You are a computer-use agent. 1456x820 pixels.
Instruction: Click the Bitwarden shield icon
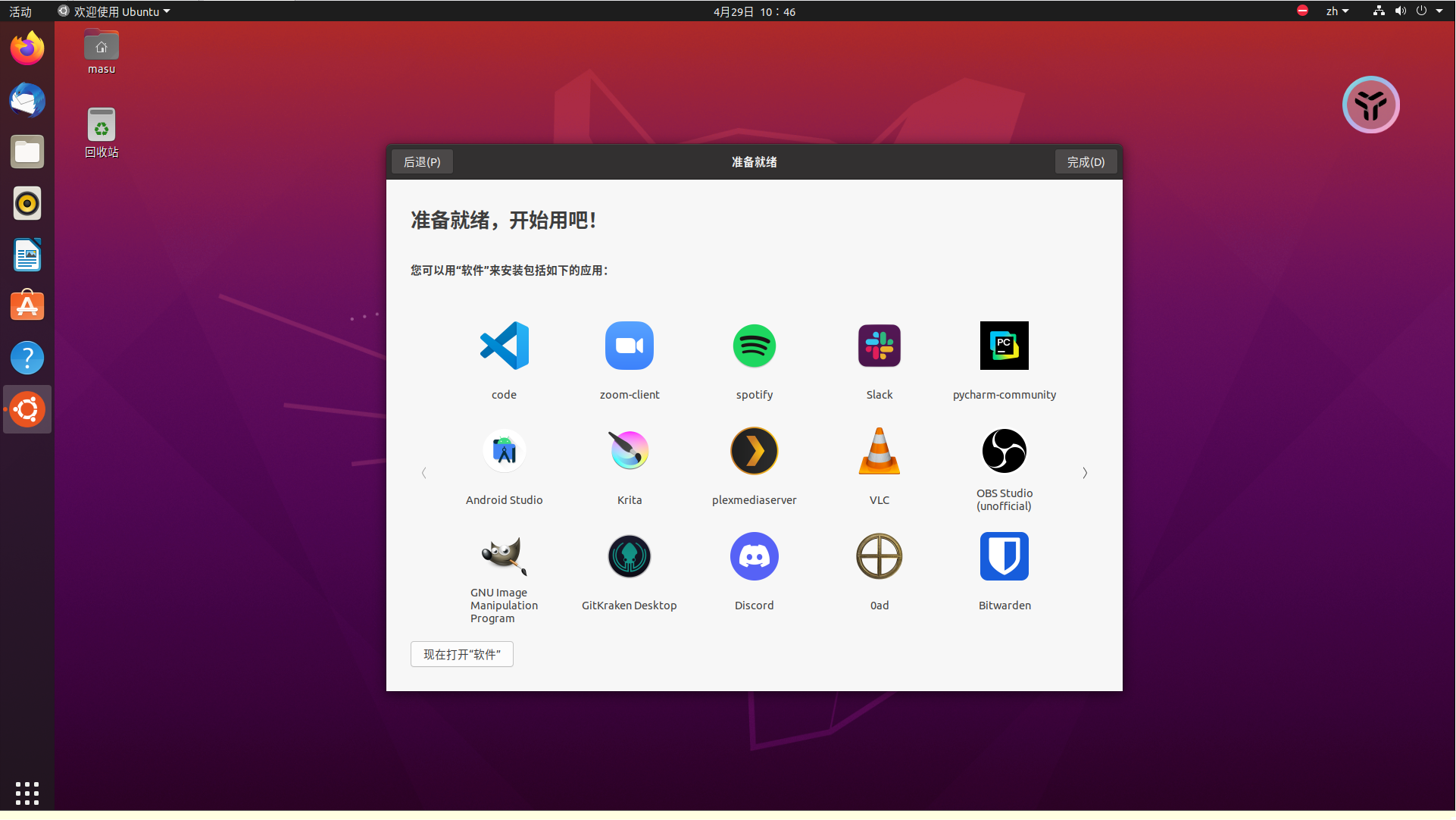pyautogui.click(x=1004, y=556)
